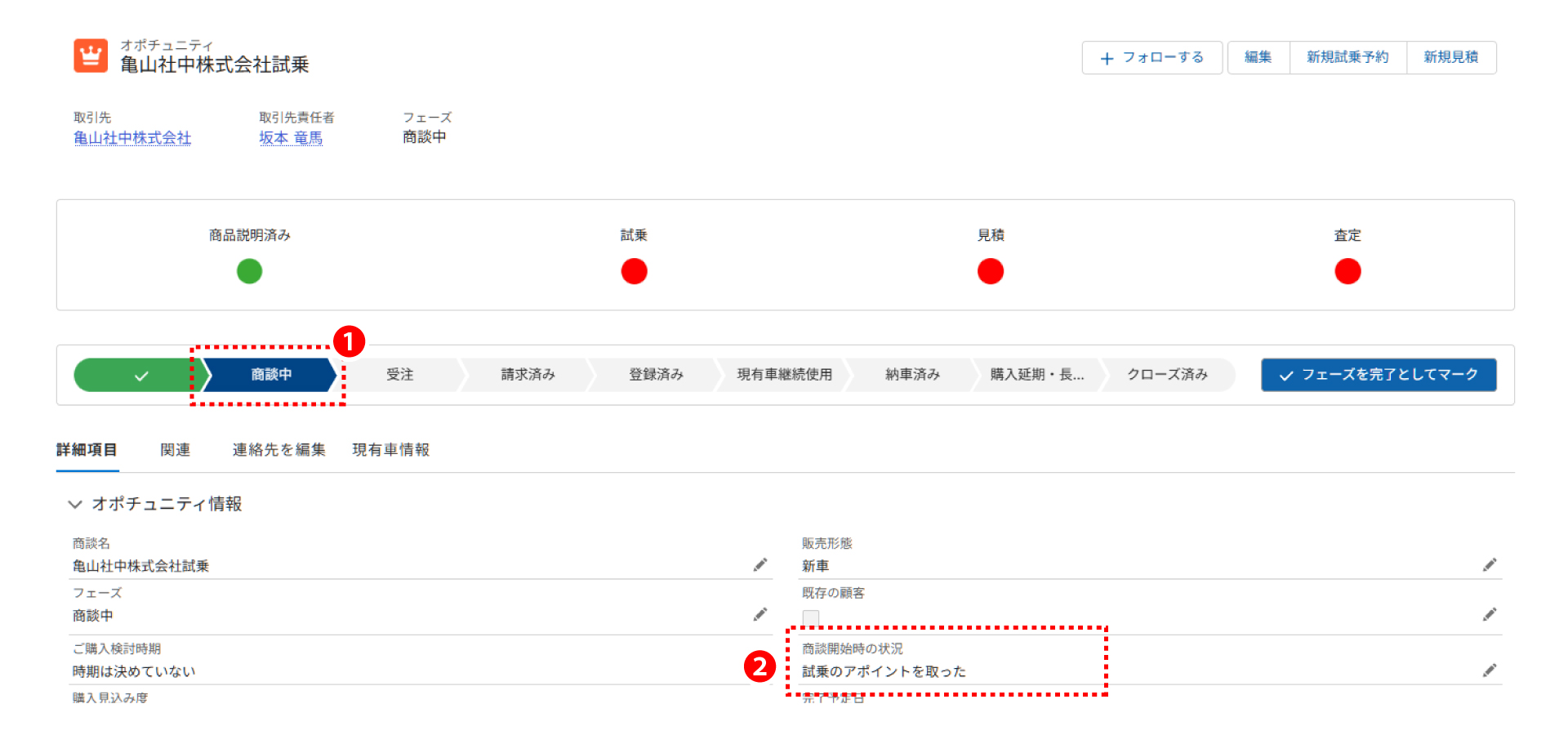
Task: Open contact link 坂本 竜馬
Action: click(291, 138)
